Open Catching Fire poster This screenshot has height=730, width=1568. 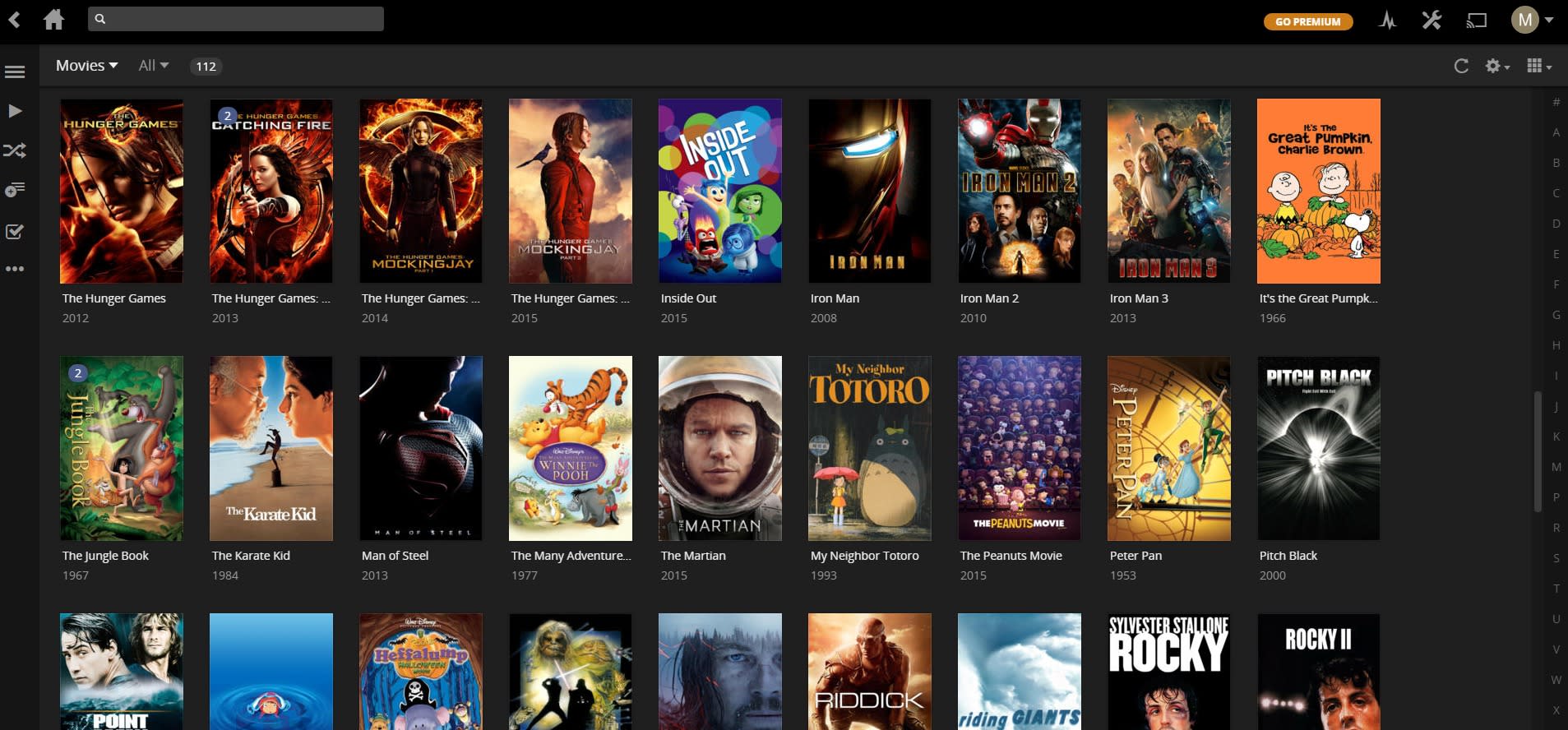coord(271,192)
